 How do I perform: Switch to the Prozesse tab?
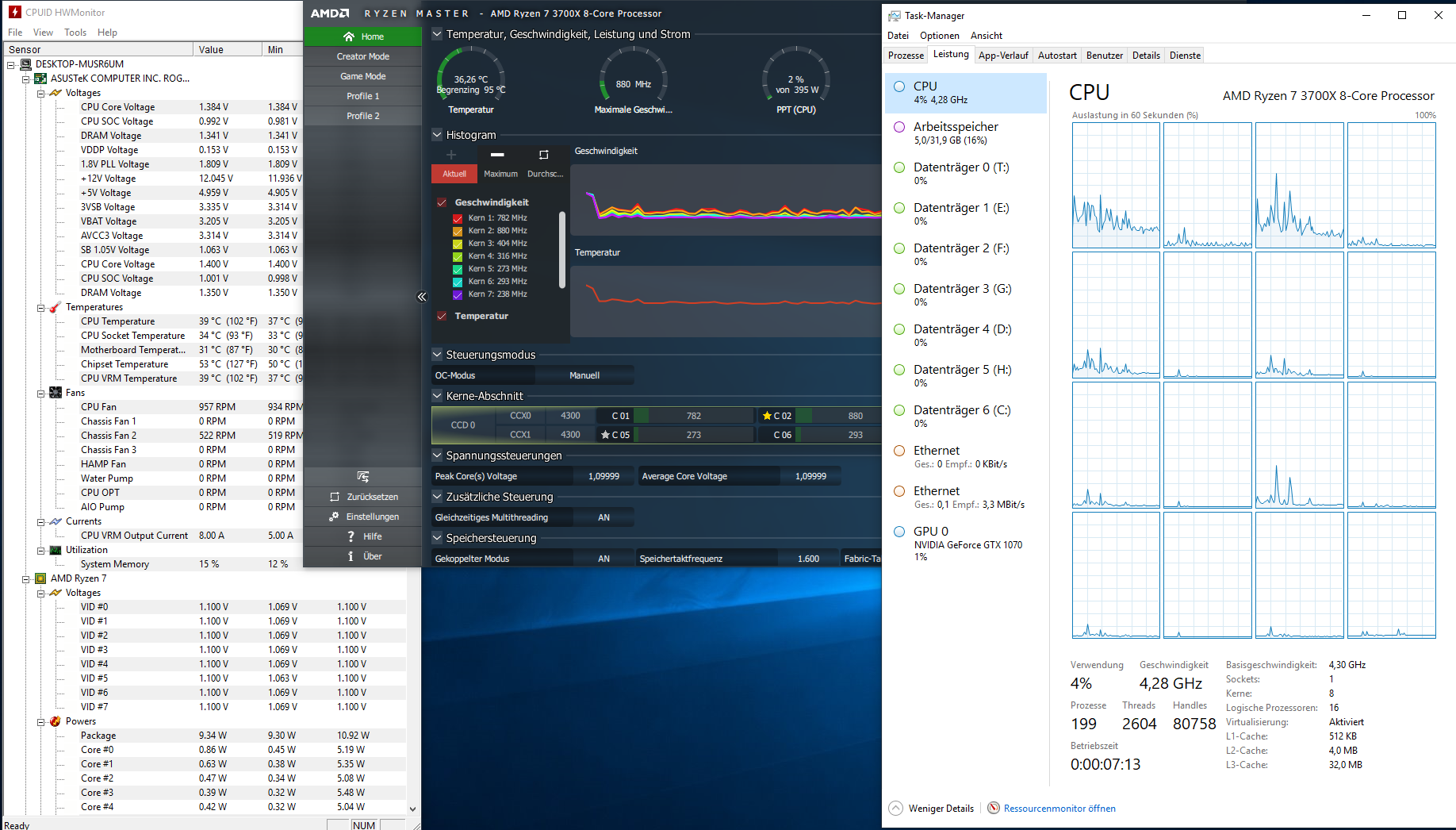(x=906, y=56)
